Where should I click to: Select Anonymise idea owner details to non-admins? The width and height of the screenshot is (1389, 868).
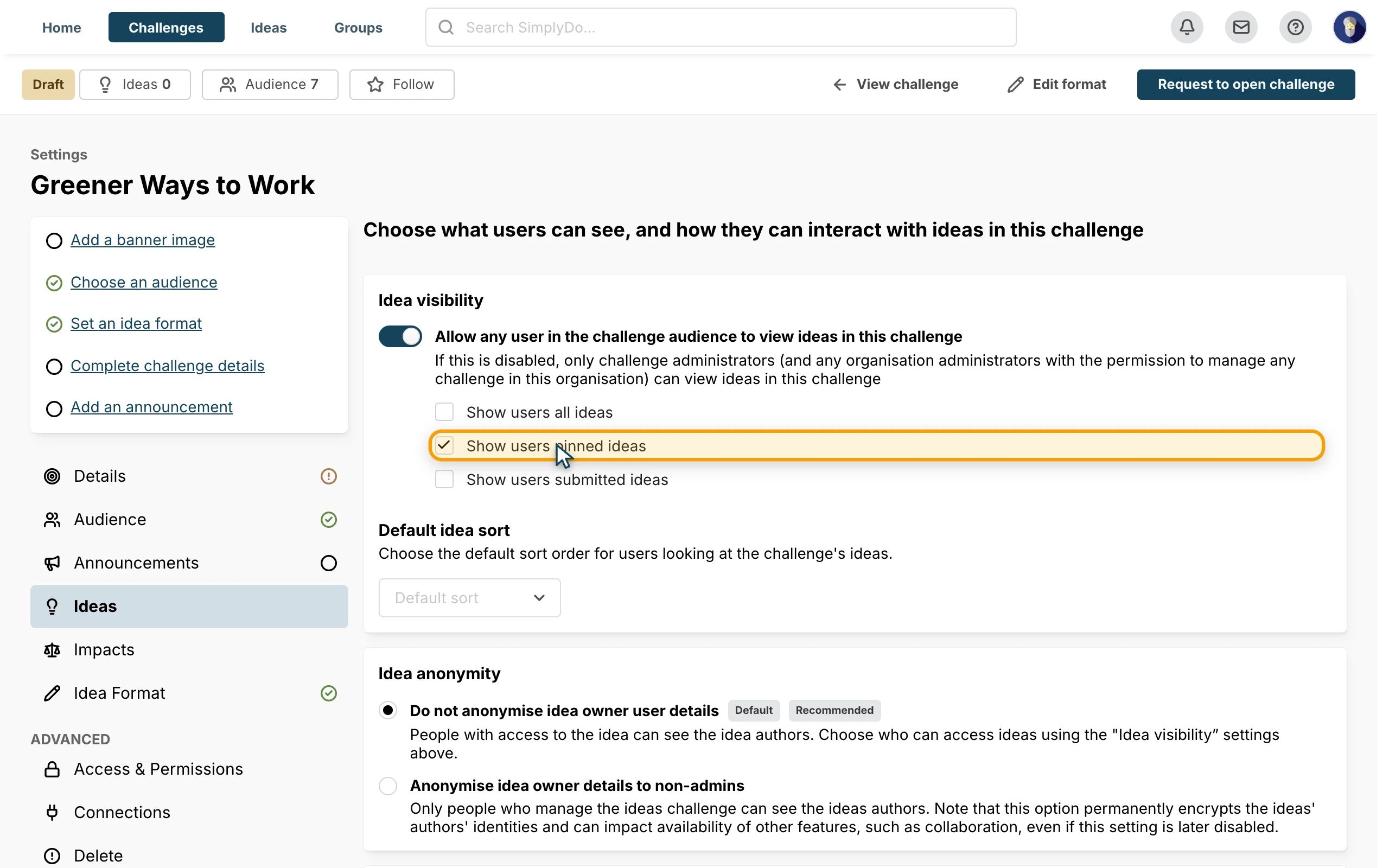coord(388,786)
